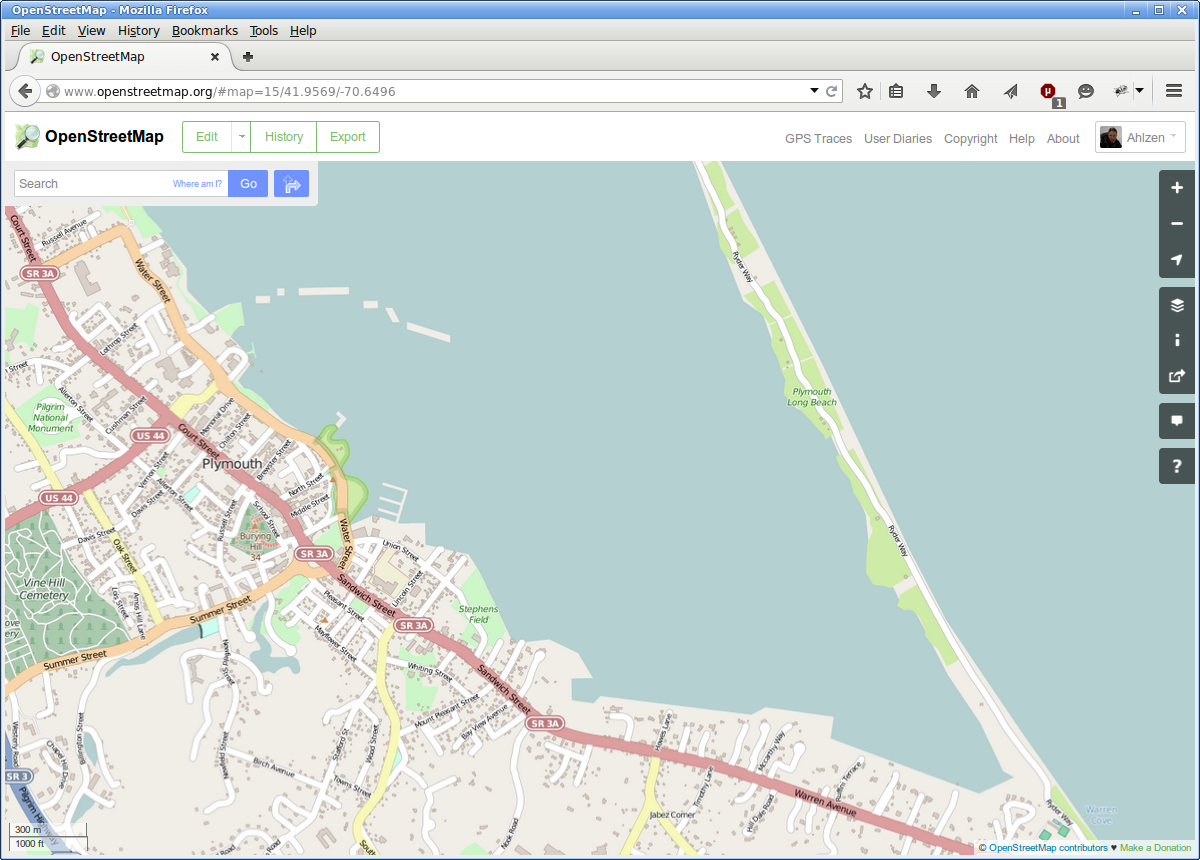1200x860 pixels.
Task: Open the Bookmarks menu
Action: coord(204,31)
